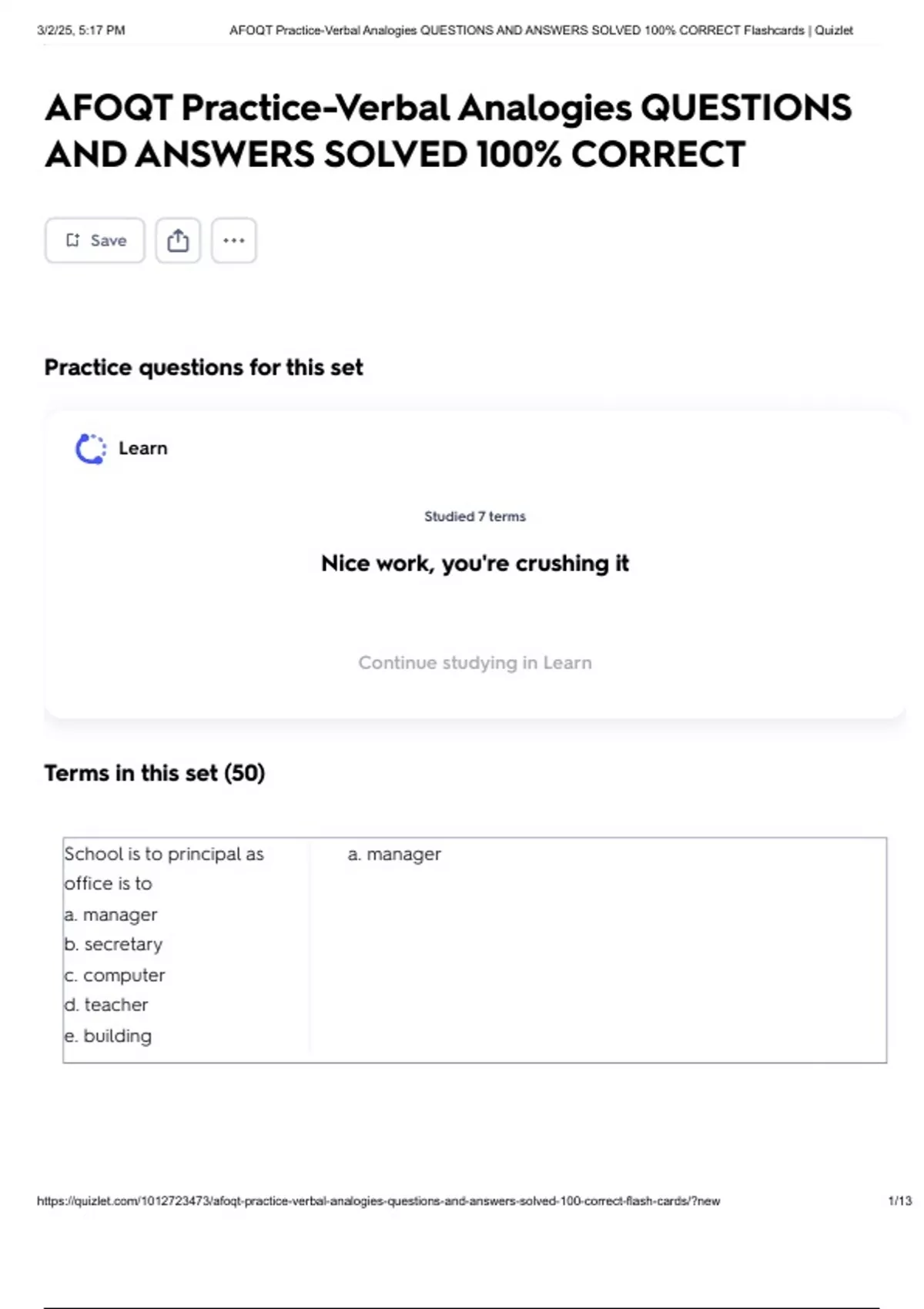Click the circular Learn mode icon

(91, 449)
